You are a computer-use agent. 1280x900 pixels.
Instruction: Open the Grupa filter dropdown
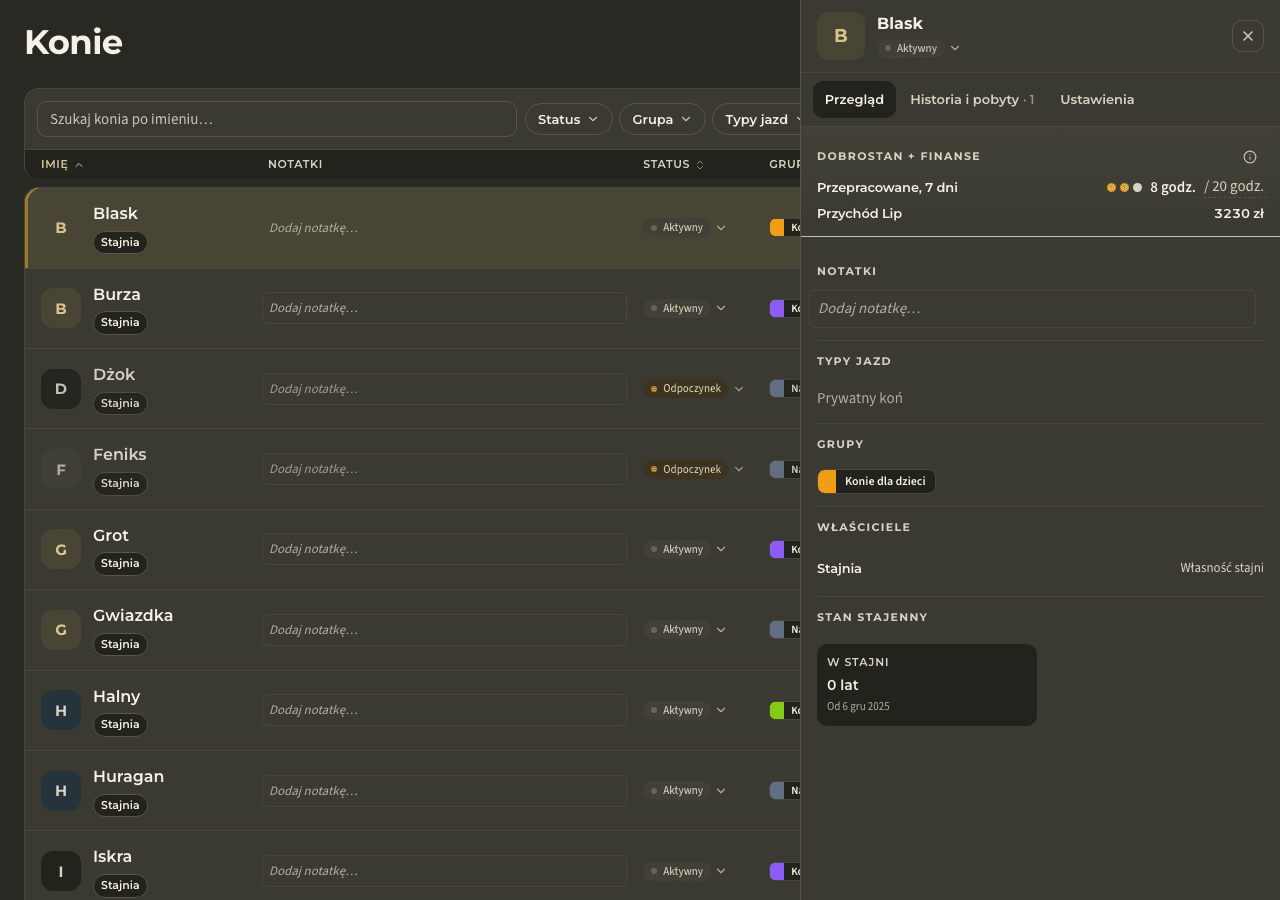click(662, 119)
